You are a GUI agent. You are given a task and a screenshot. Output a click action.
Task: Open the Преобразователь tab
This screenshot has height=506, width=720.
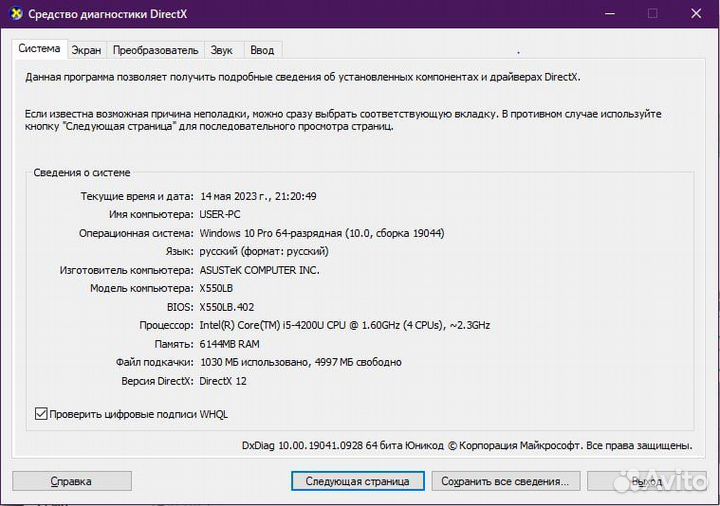pyautogui.click(x=155, y=50)
